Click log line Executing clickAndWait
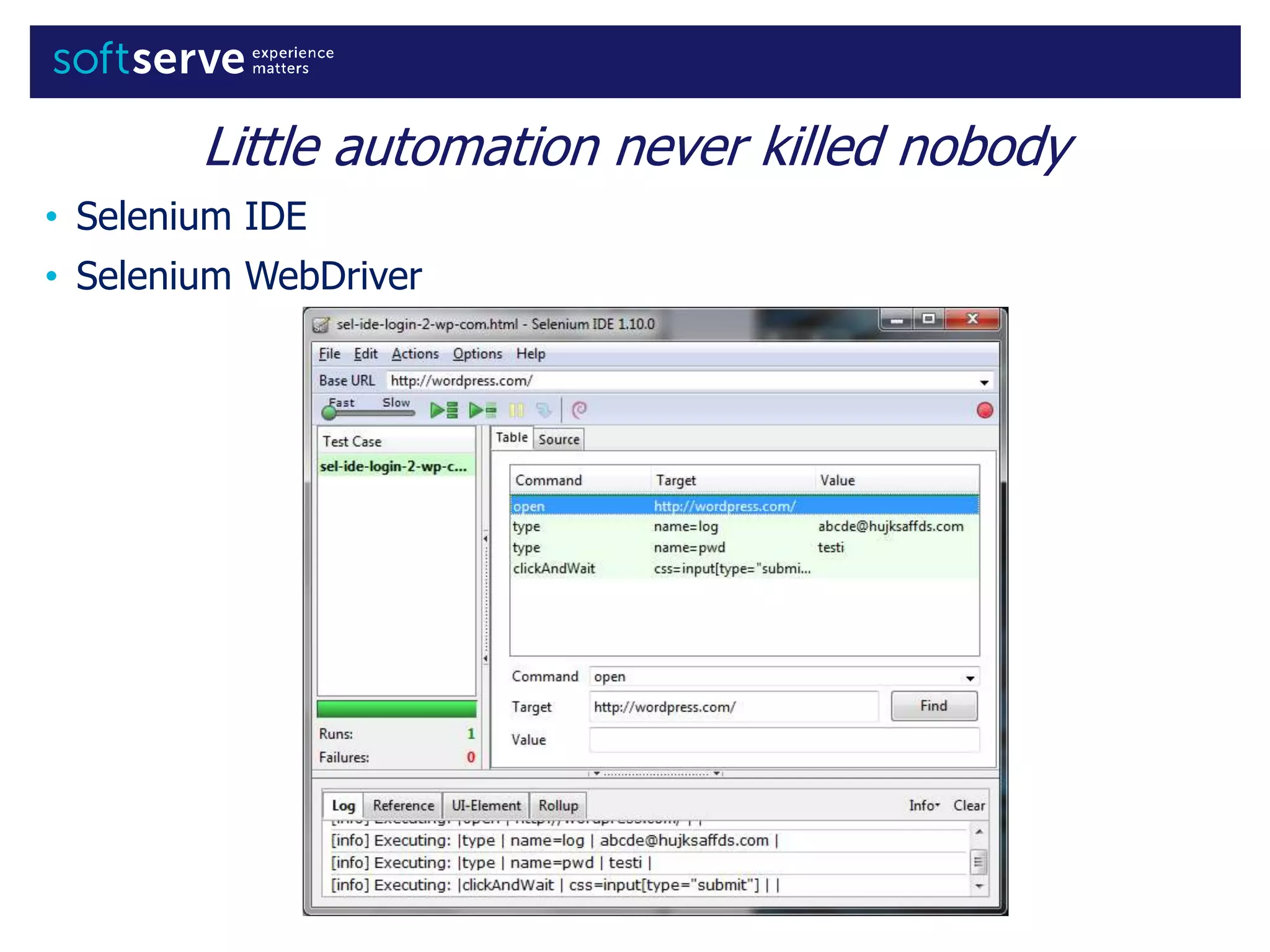The width and height of the screenshot is (1270, 952). pyautogui.click(x=555, y=885)
